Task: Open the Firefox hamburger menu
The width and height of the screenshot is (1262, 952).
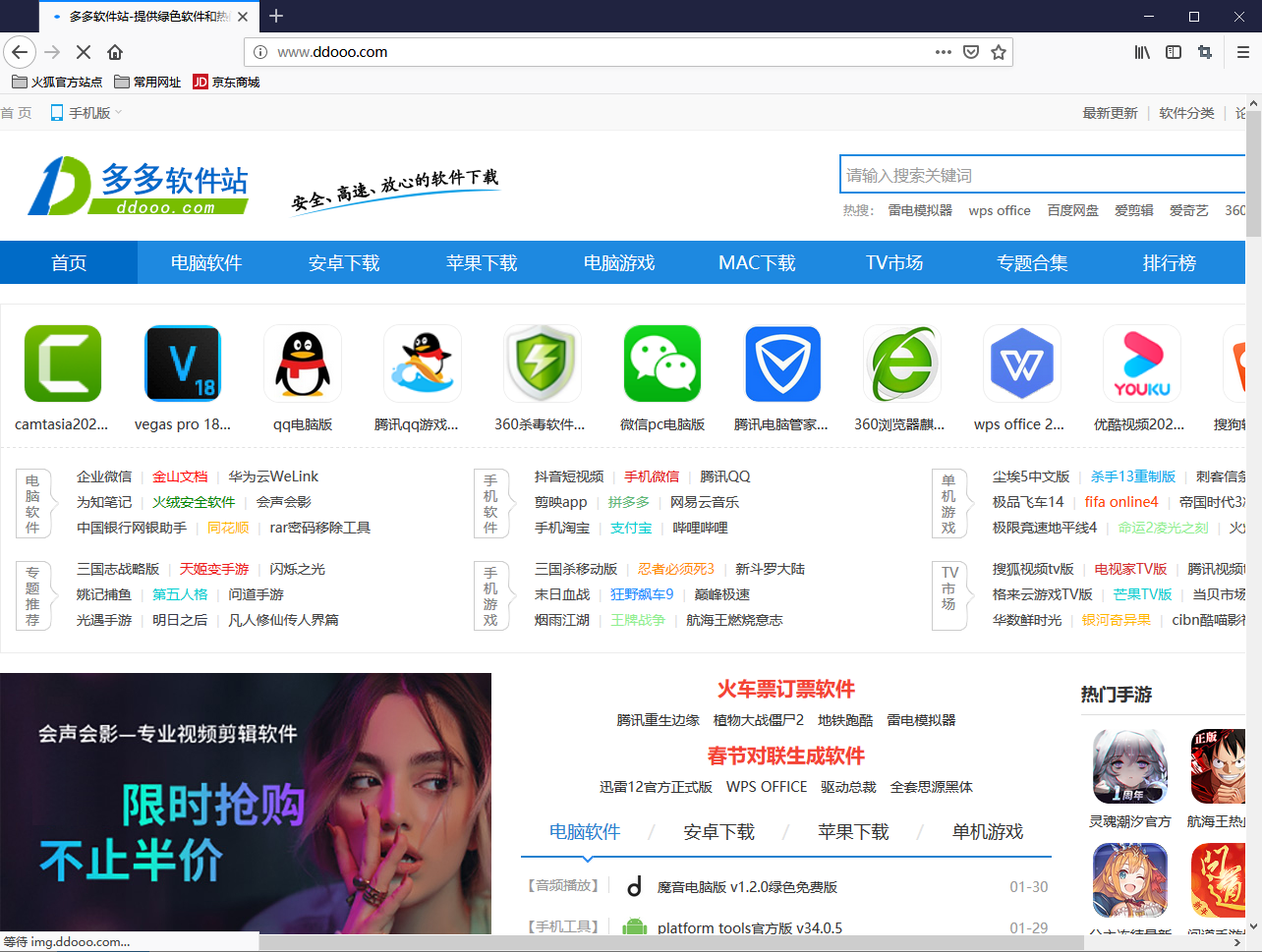Action: point(1242,52)
